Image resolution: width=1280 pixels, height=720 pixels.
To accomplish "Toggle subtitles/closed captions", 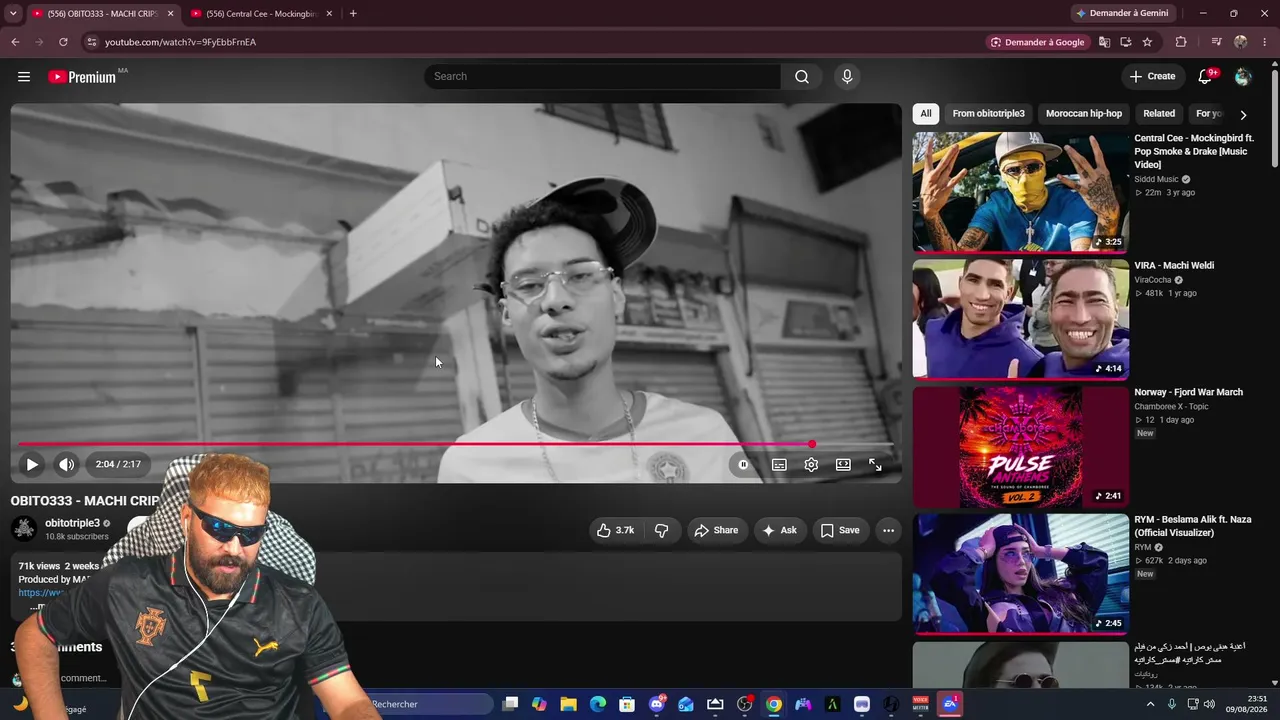I will tap(779, 464).
